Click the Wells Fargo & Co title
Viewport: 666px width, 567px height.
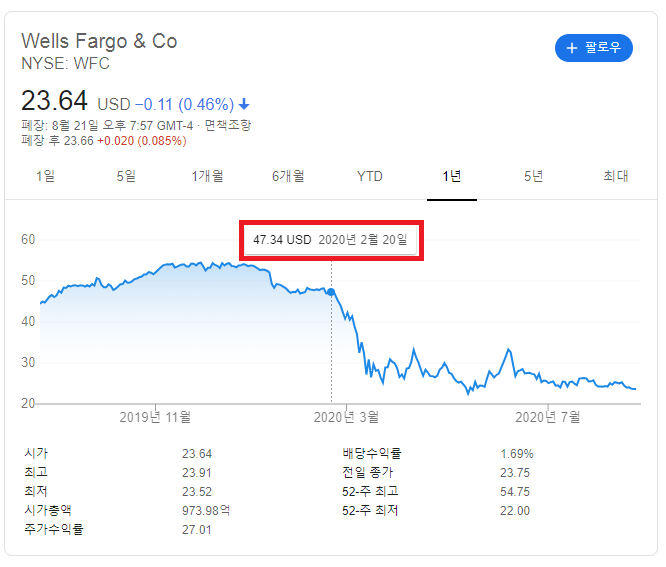[x=99, y=41]
